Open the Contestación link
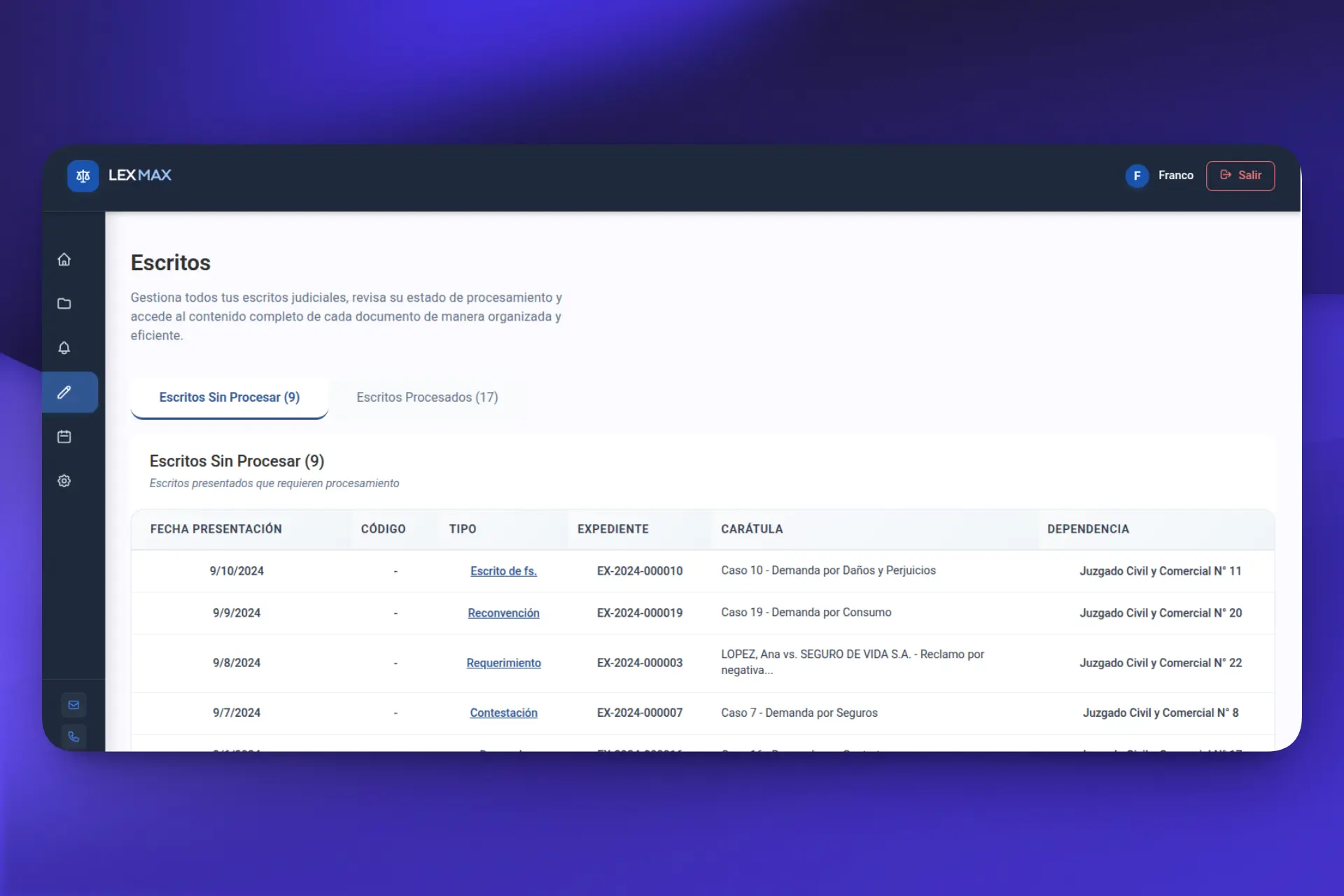This screenshot has height=896, width=1344. point(503,713)
